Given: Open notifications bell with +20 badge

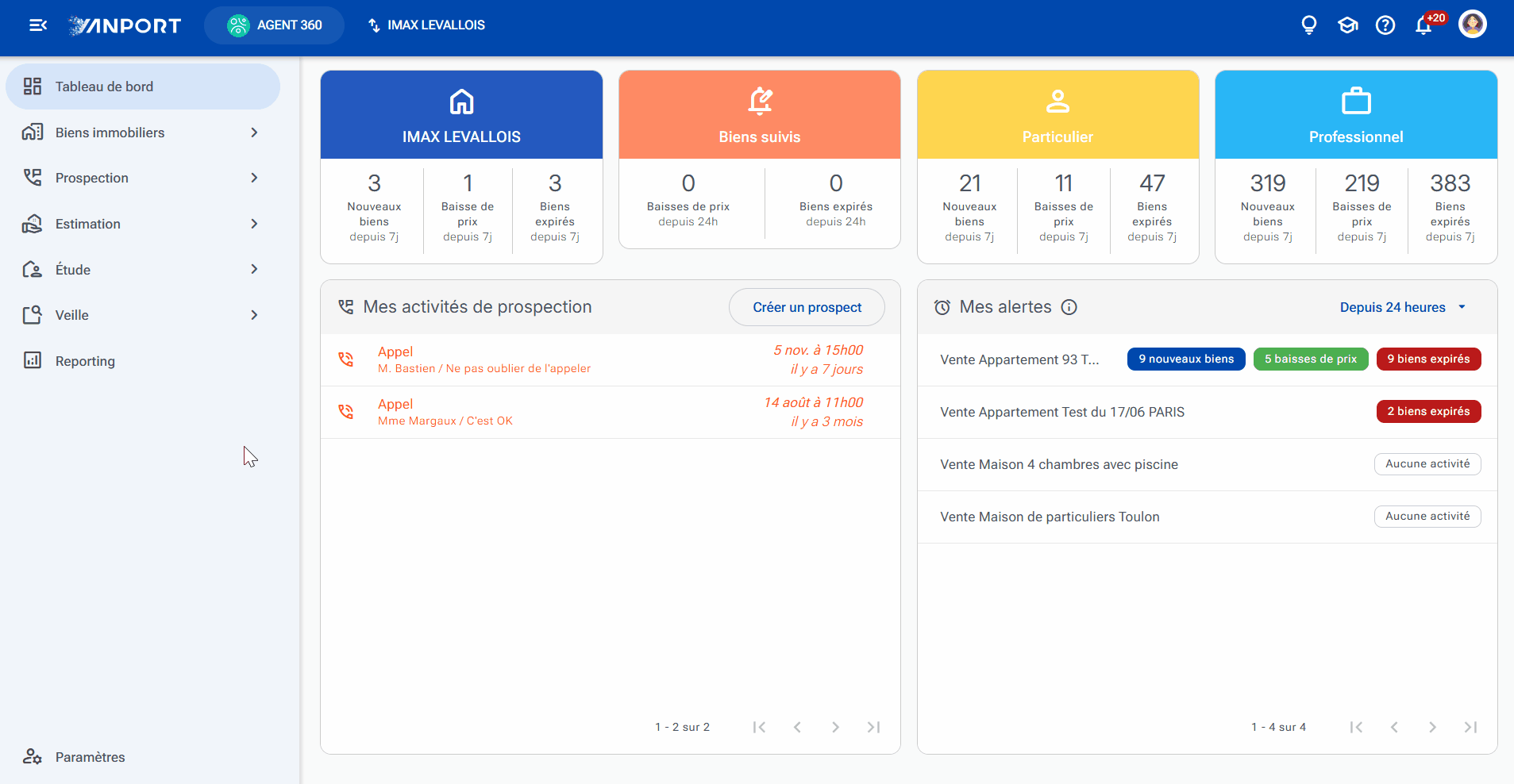Looking at the screenshot, I should [1424, 25].
